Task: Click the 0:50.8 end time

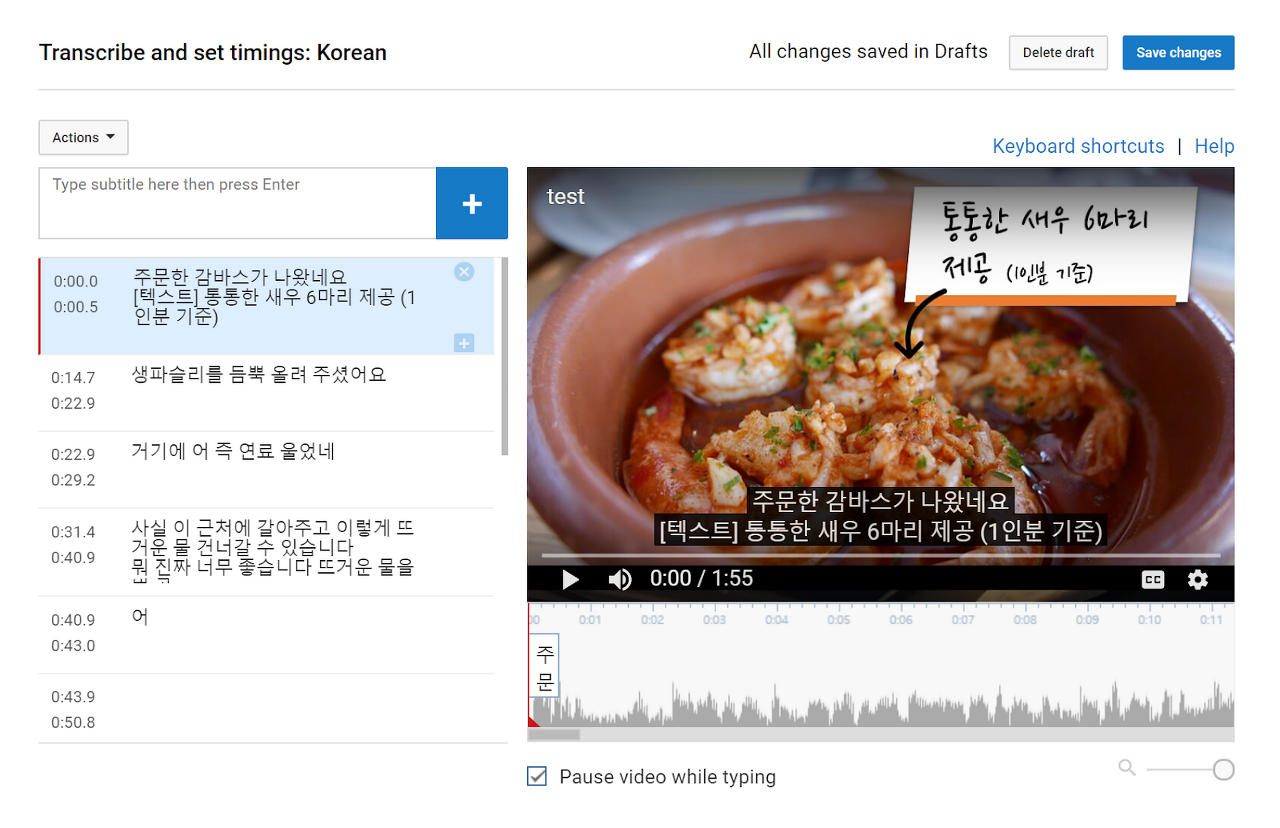Action: (73, 722)
